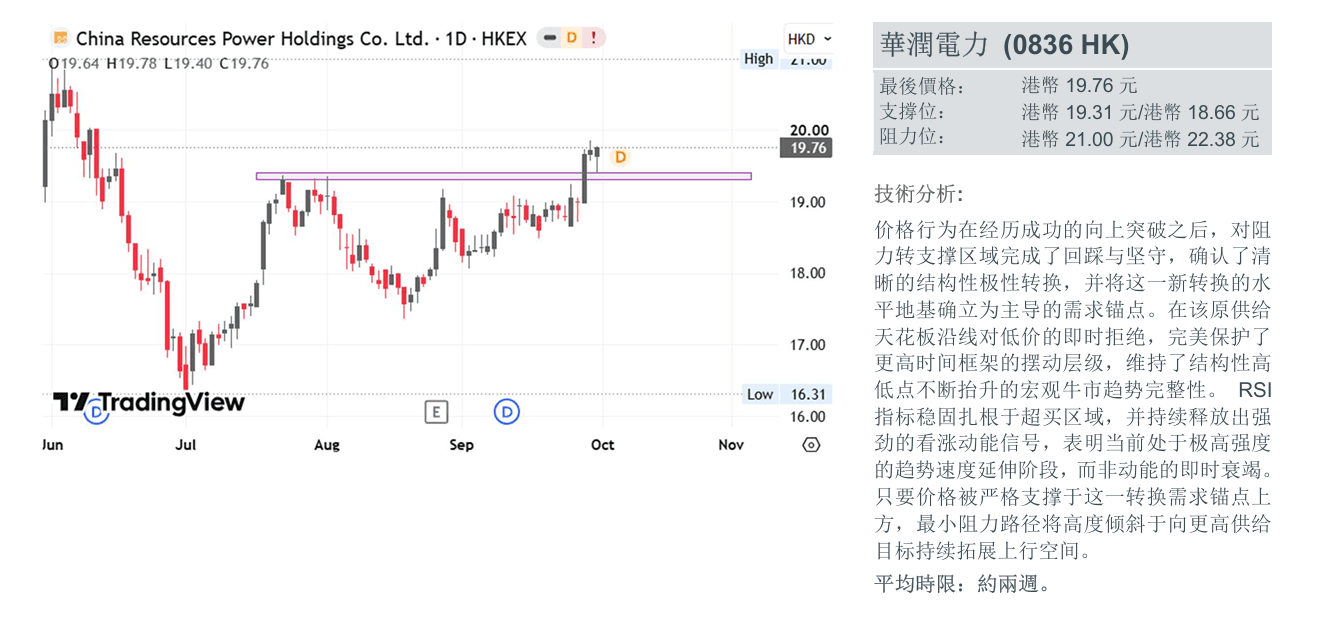Open chart settings icon at the time axis corner
The height and width of the screenshot is (620, 1330).
[x=811, y=445]
